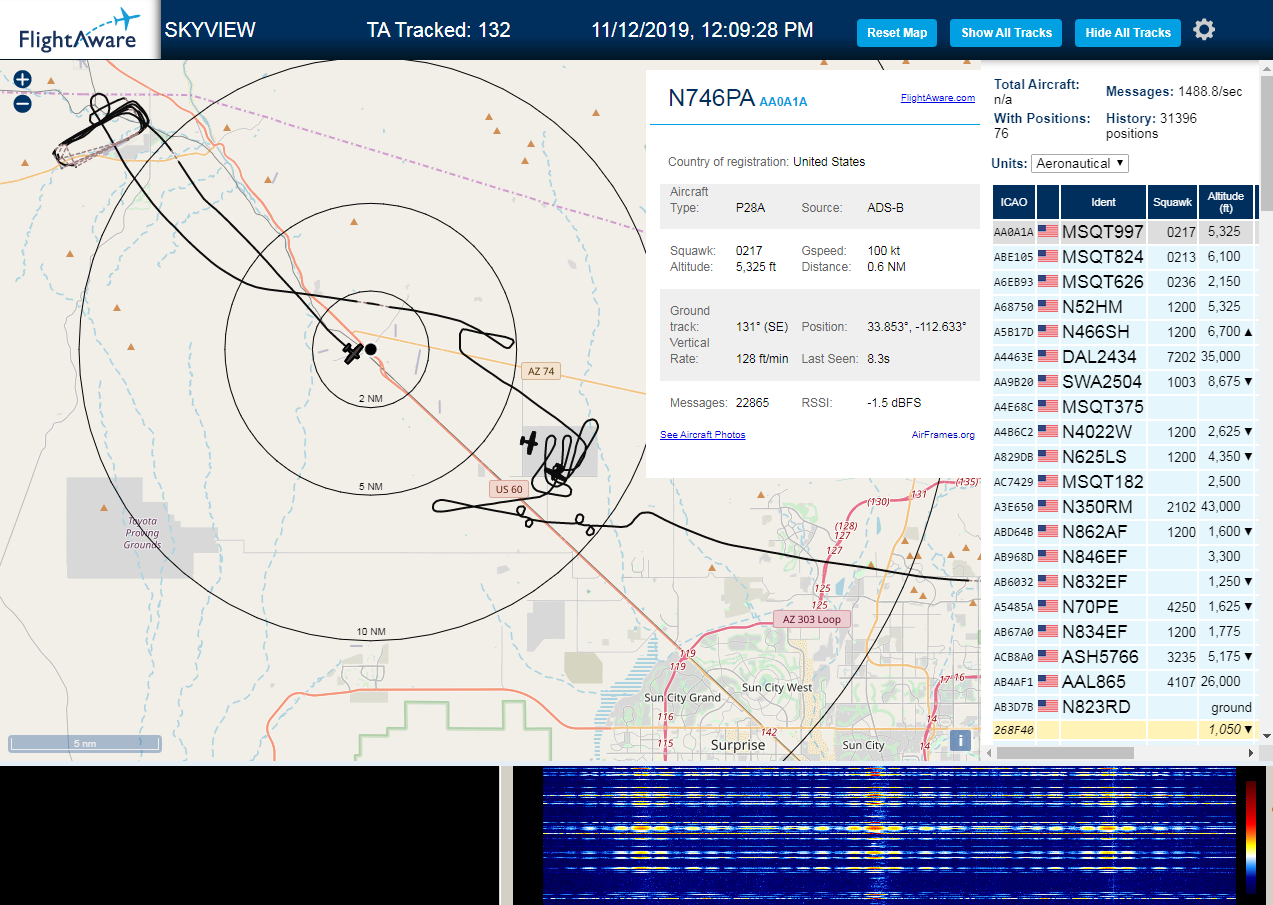Select the N466SH aircraft row
The width and height of the screenshot is (1273, 905).
1124,332
